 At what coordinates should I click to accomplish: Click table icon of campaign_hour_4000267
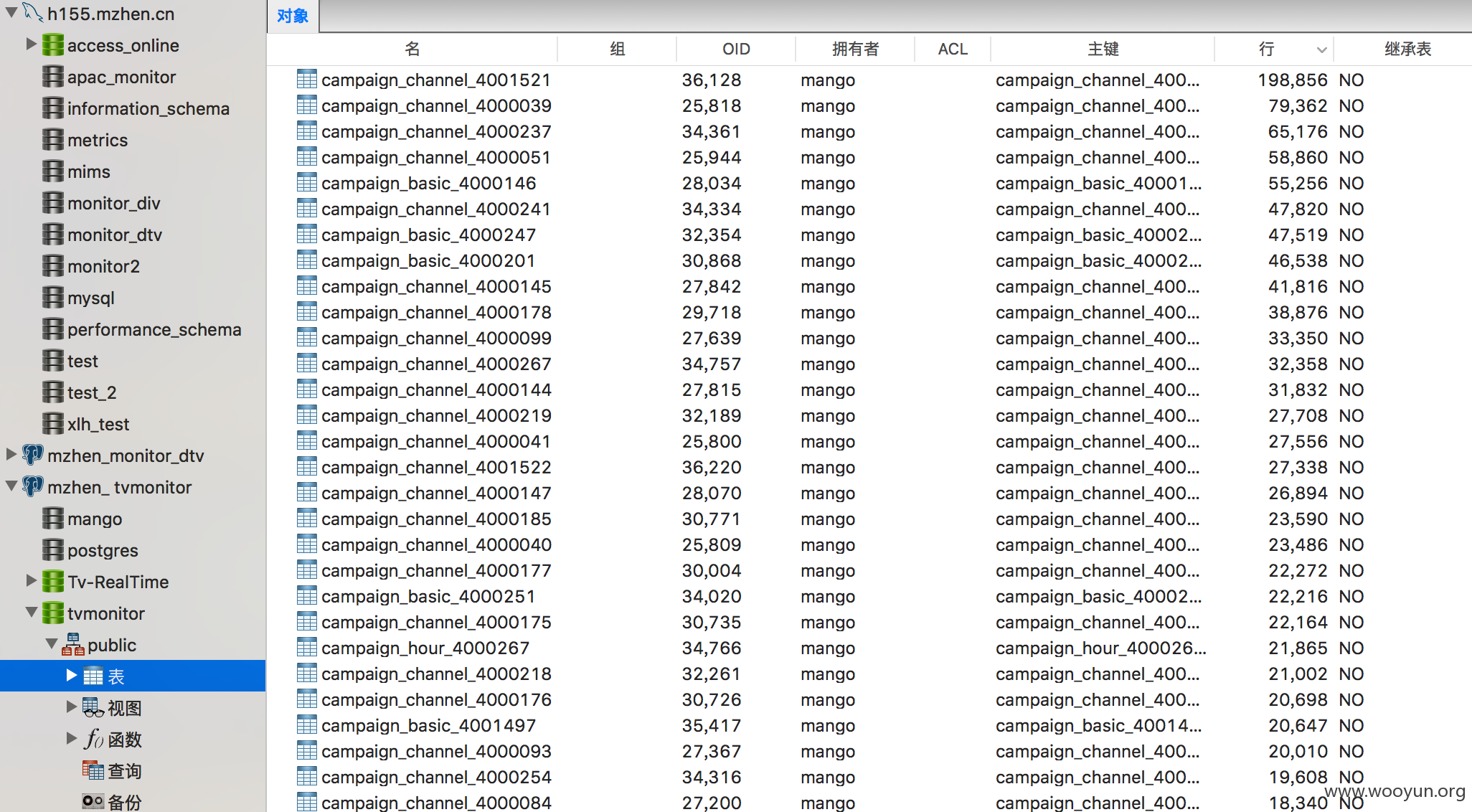pos(307,647)
